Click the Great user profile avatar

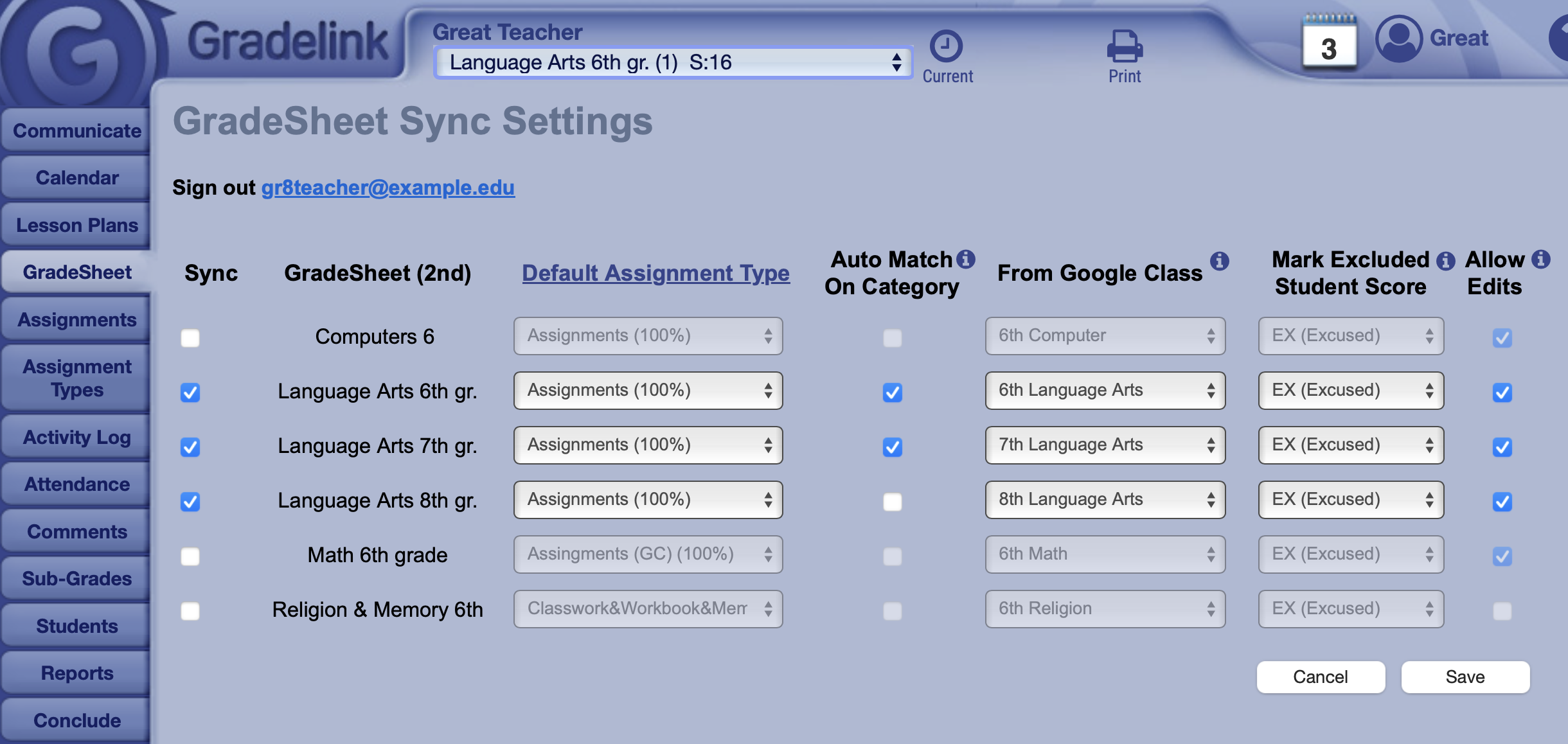(x=1398, y=39)
